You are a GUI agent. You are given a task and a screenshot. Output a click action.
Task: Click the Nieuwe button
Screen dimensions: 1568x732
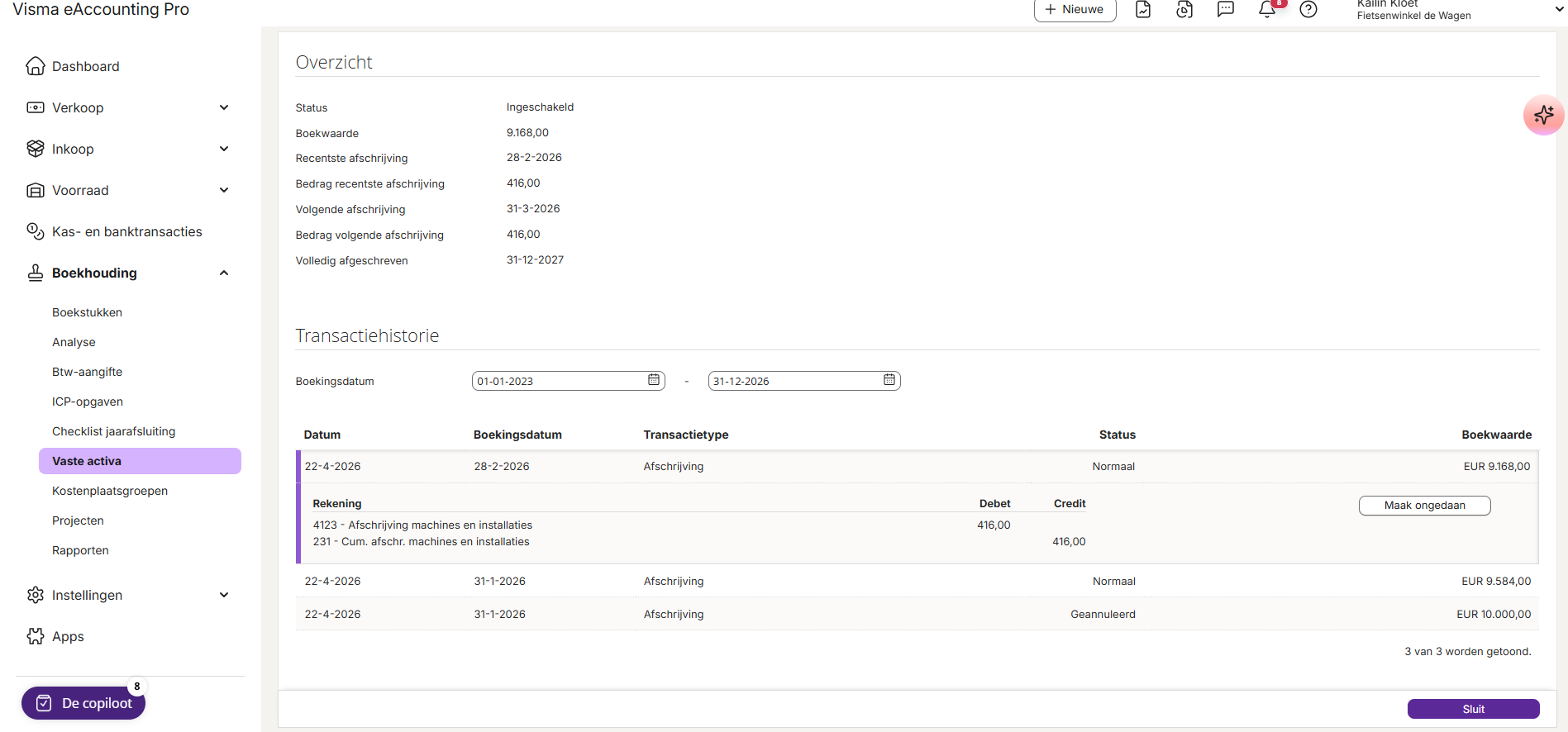click(x=1075, y=10)
